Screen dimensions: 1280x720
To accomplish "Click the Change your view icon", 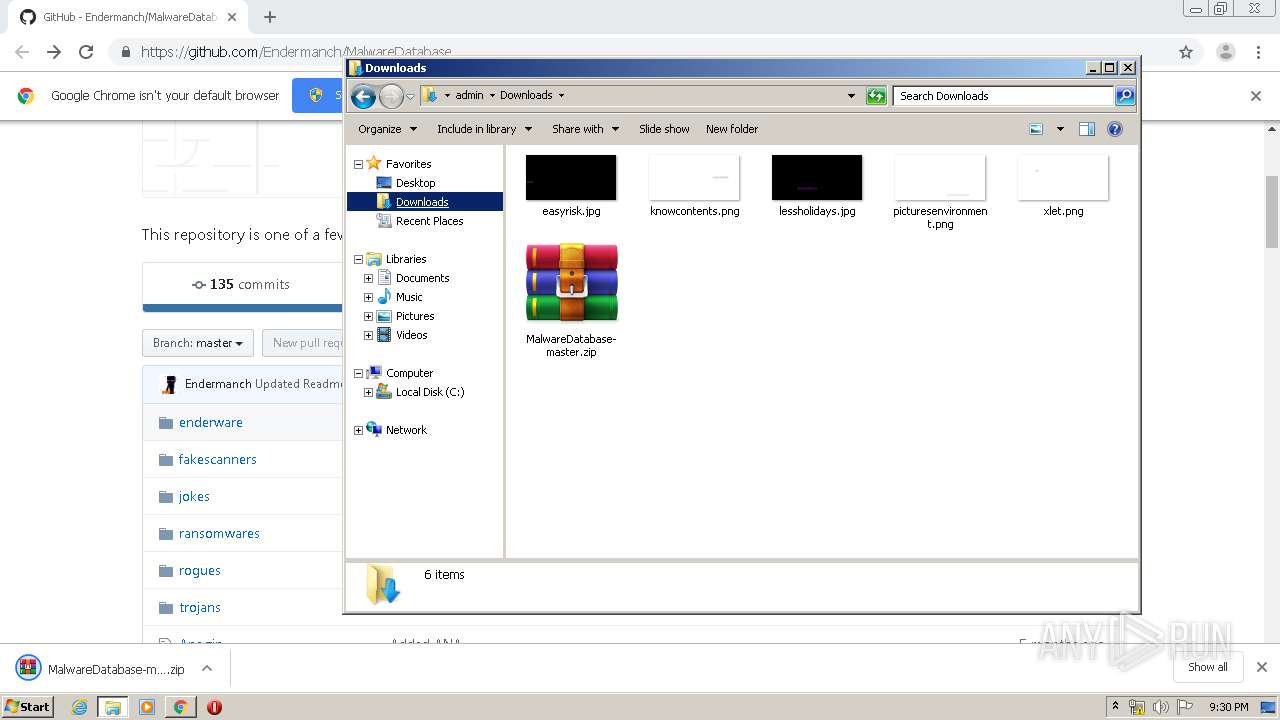I will (1036, 129).
